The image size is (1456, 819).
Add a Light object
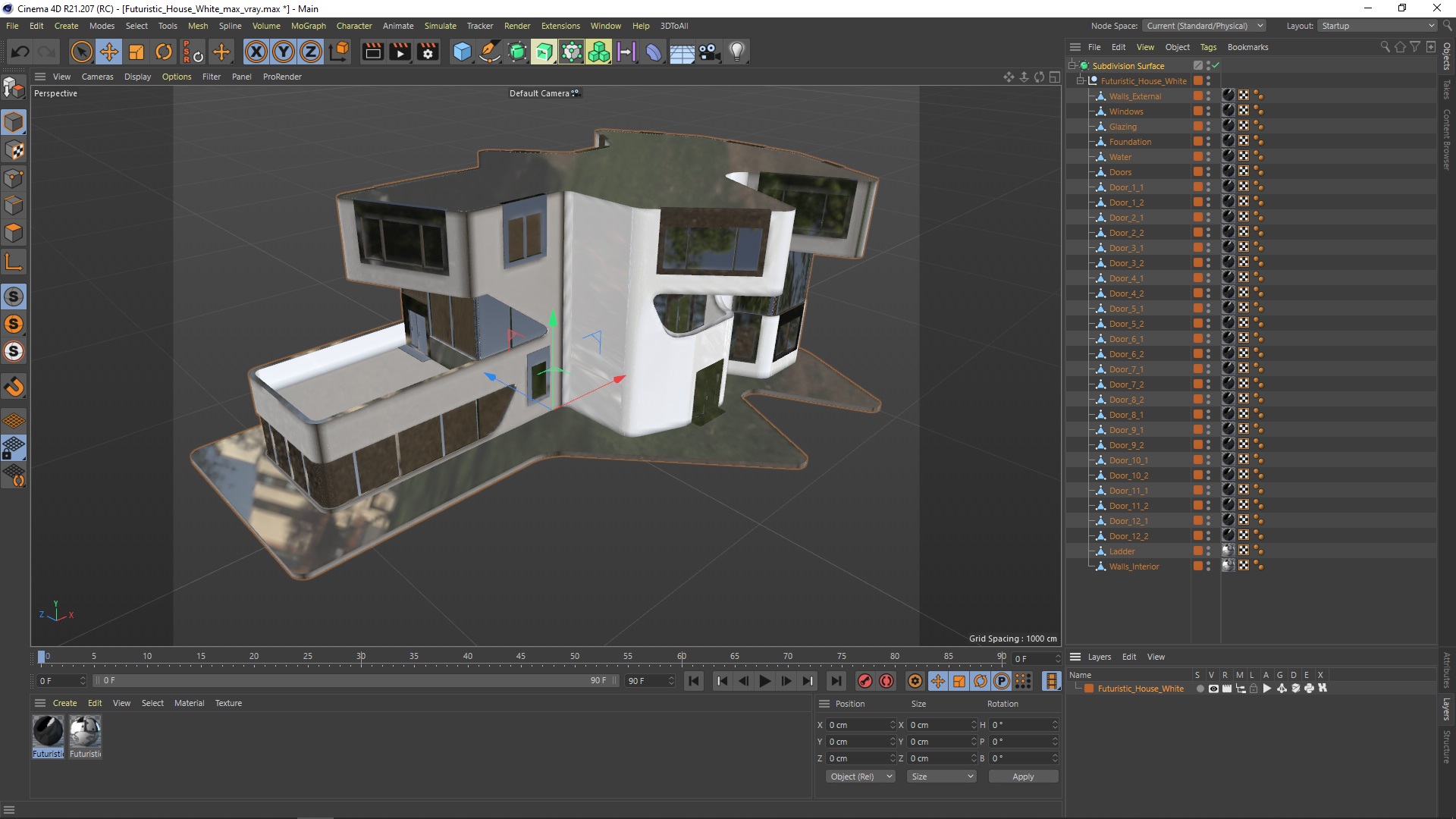[x=736, y=52]
